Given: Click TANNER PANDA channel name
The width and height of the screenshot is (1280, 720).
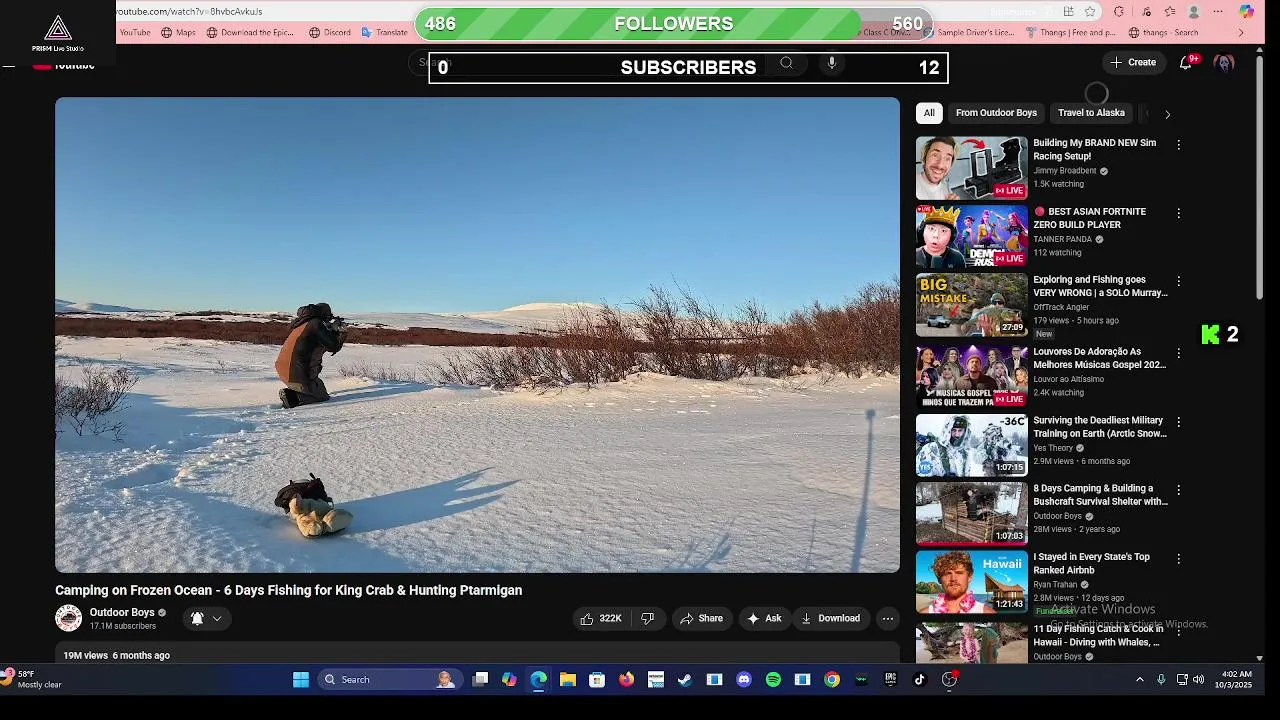Looking at the screenshot, I should [x=1062, y=239].
